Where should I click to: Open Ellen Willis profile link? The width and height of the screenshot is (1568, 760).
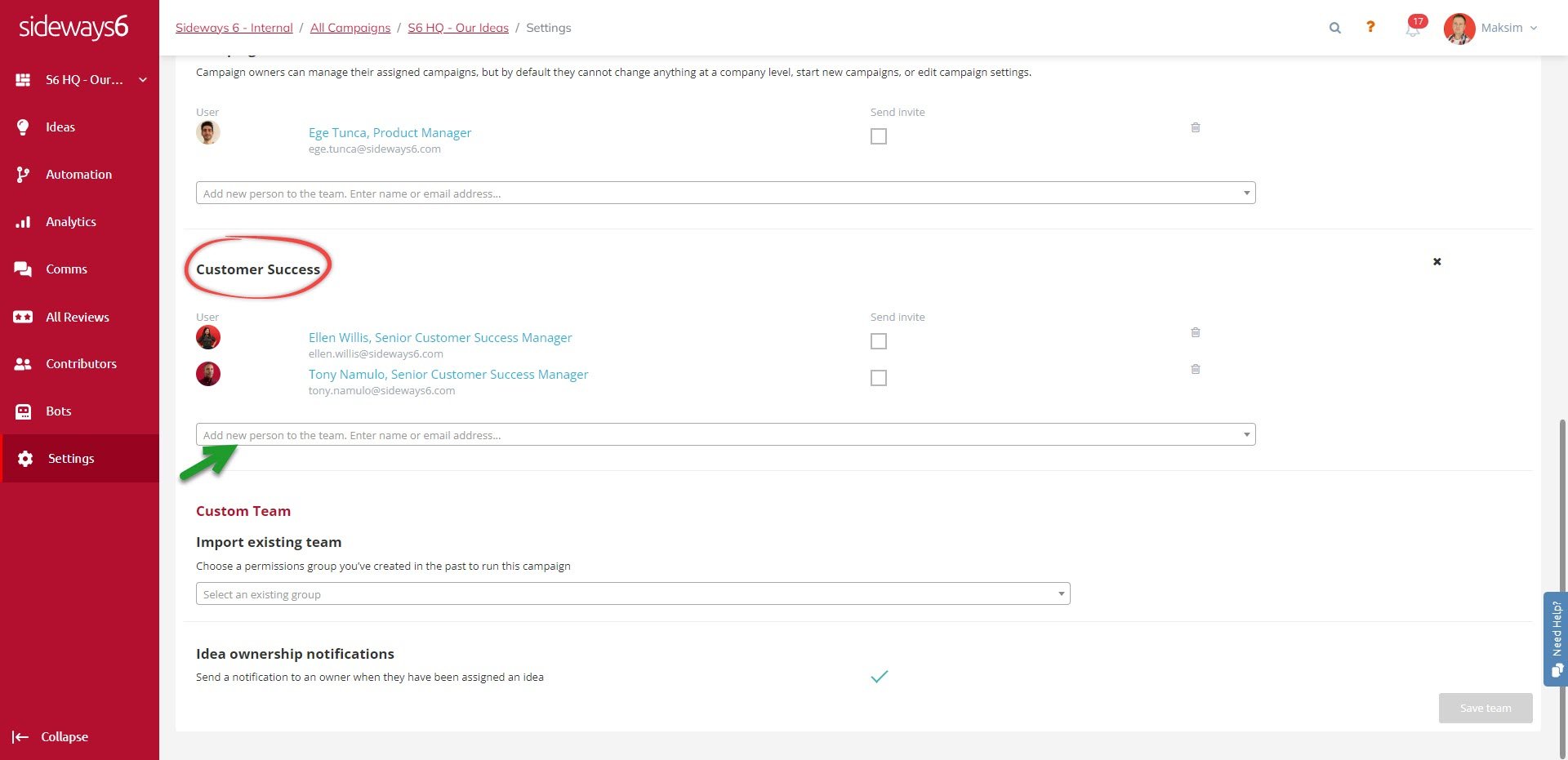click(440, 338)
